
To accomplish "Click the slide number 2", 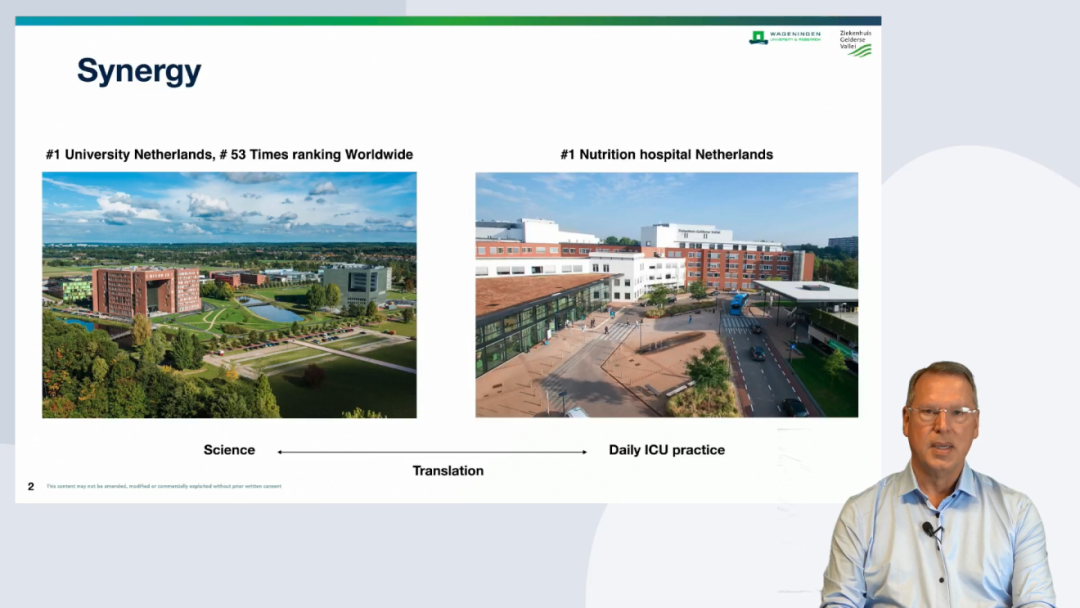I will tap(30, 486).
